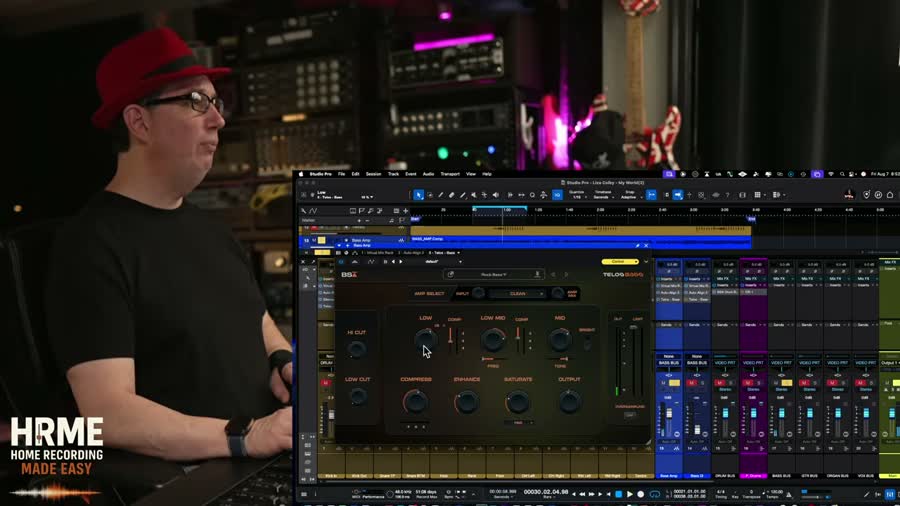Click the Amp Select button
This screenshot has height=506, width=900.
tap(429, 294)
